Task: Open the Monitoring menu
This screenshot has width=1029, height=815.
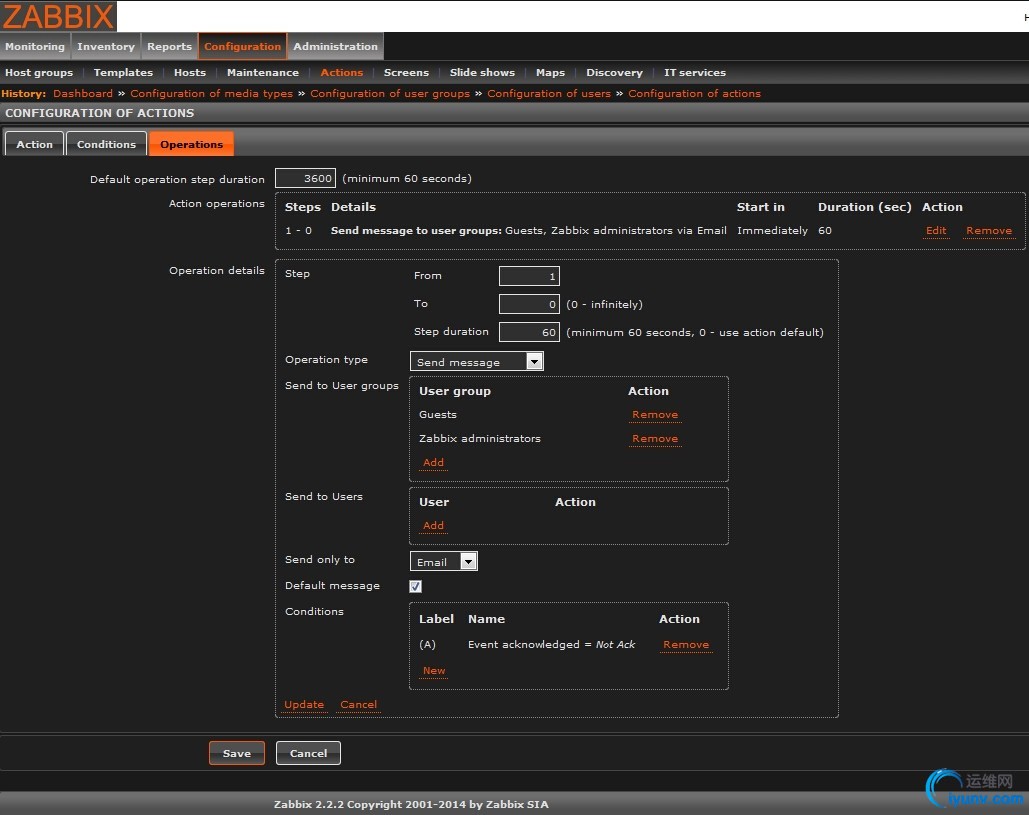Action: coord(35,46)
